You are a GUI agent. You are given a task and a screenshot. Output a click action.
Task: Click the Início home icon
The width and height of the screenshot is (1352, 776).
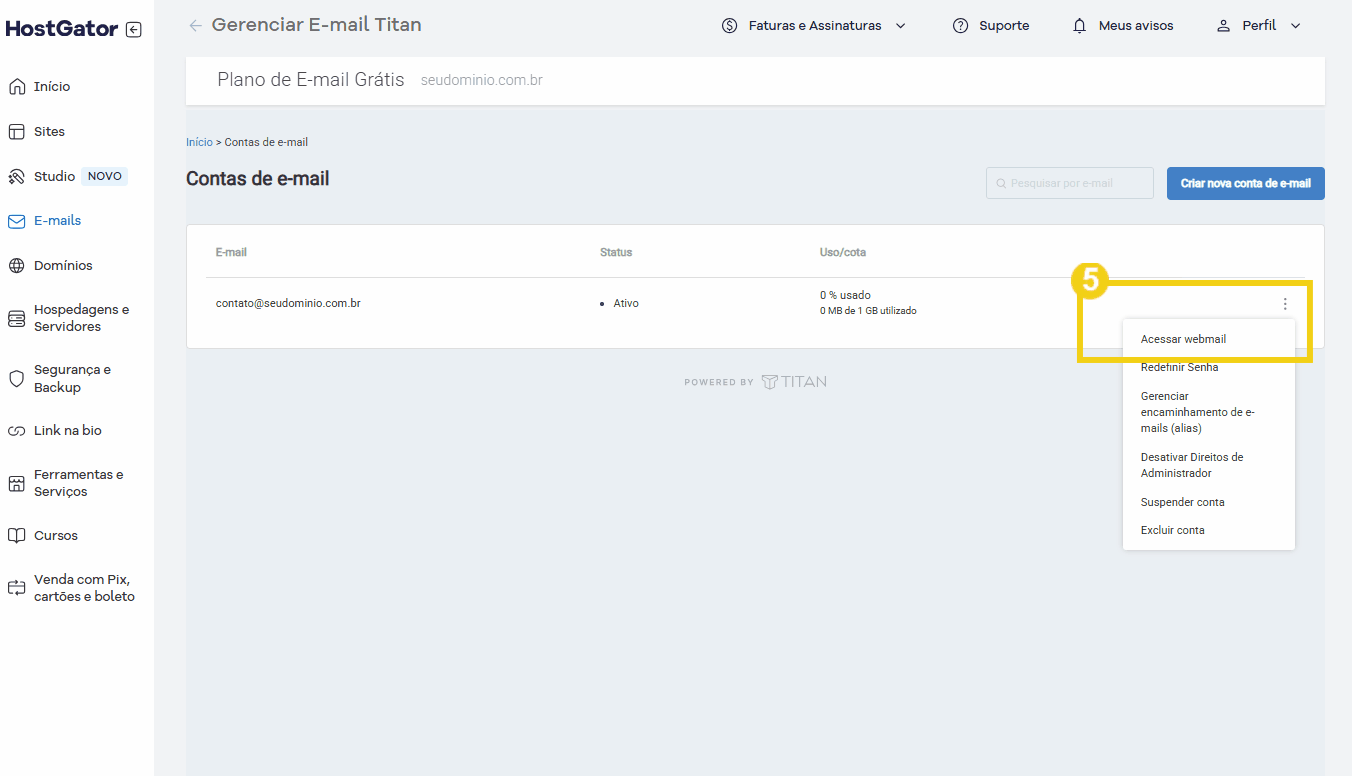coord(16,87)
